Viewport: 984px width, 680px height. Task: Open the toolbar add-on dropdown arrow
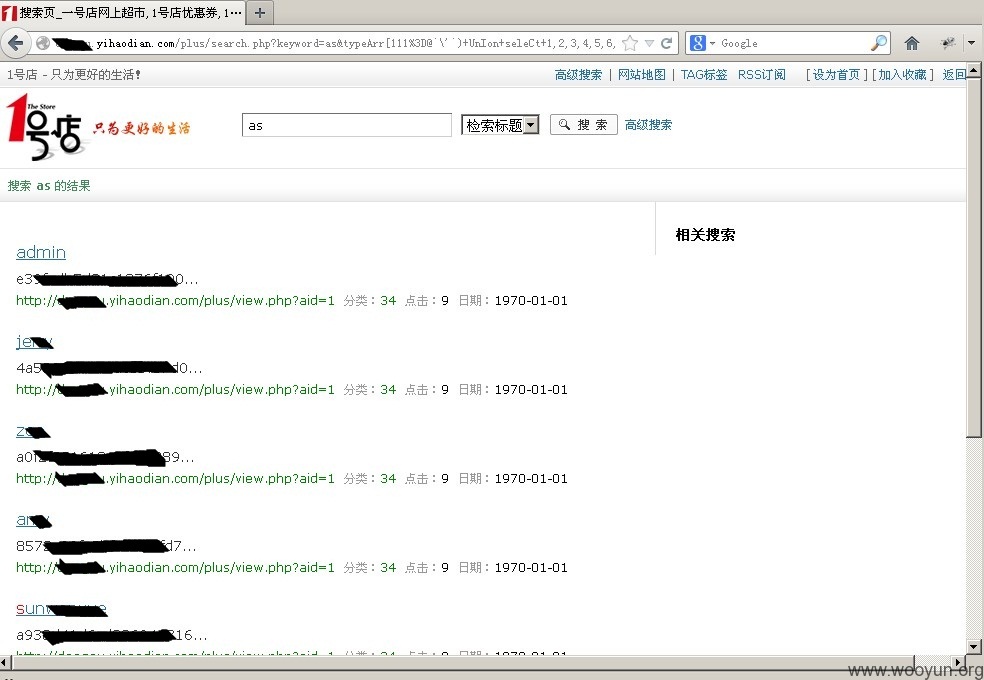click(x=971, y=43)
